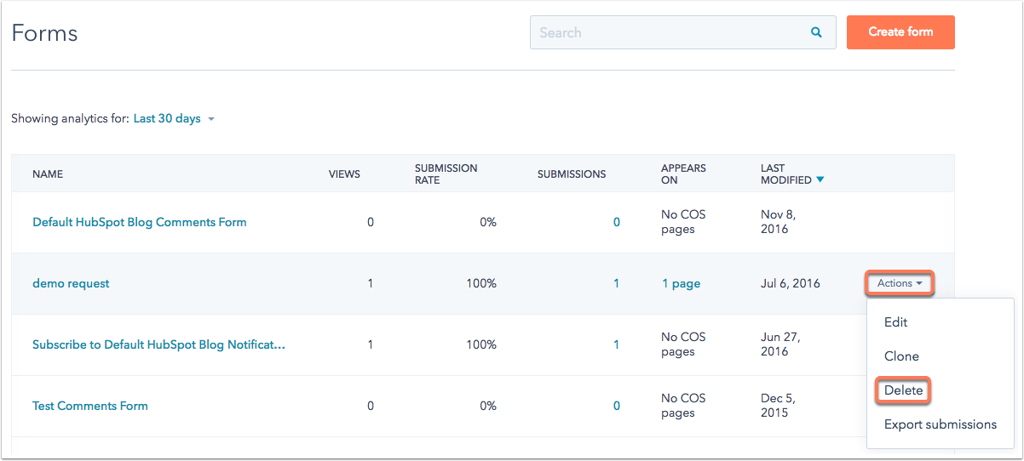This screenshot has width=1024, height=461.
Task: Sort by the Name column header
Action: click(x=48, y=174)
